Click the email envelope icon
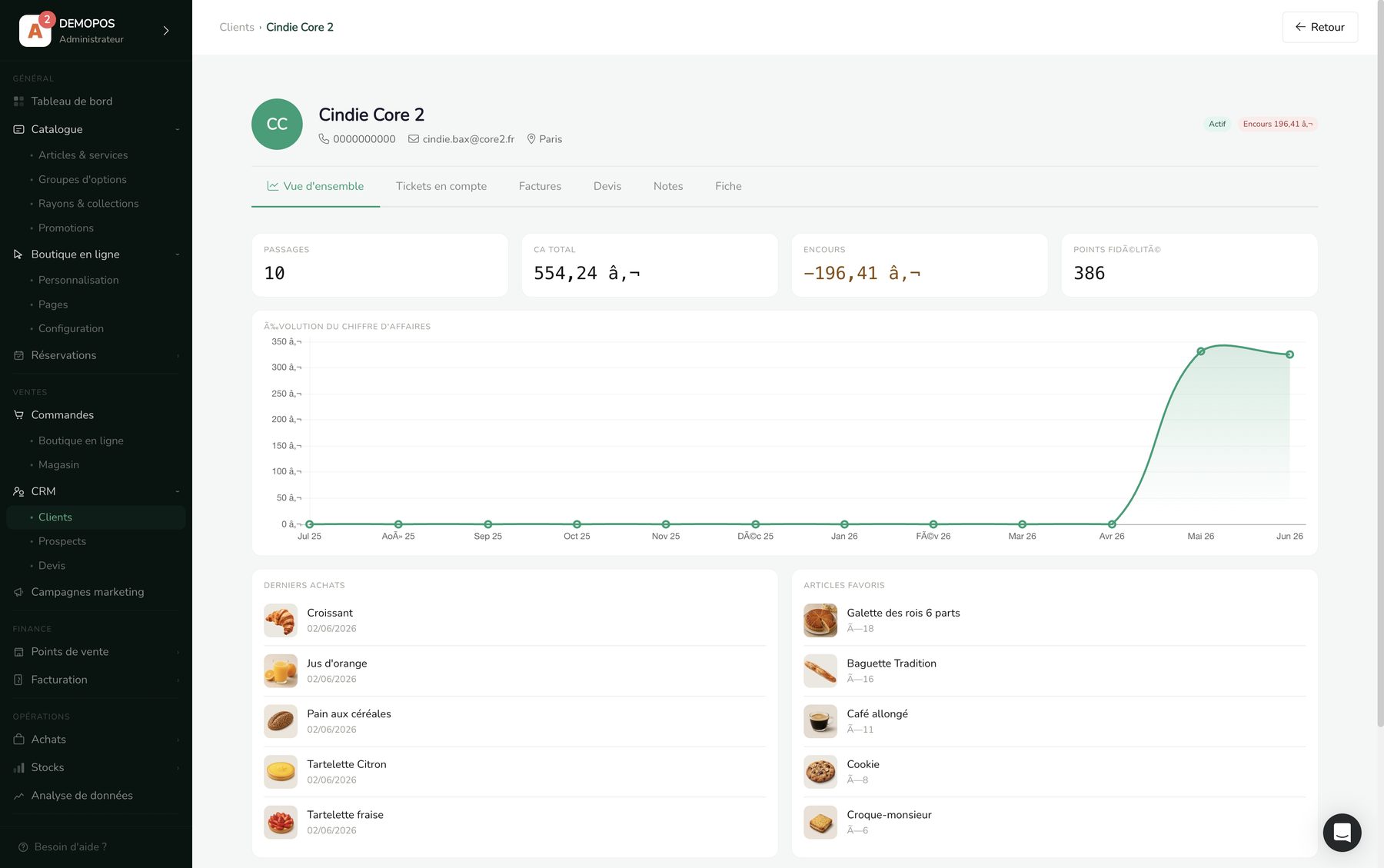Screen dimensions: 1384x868 [414, 139]
